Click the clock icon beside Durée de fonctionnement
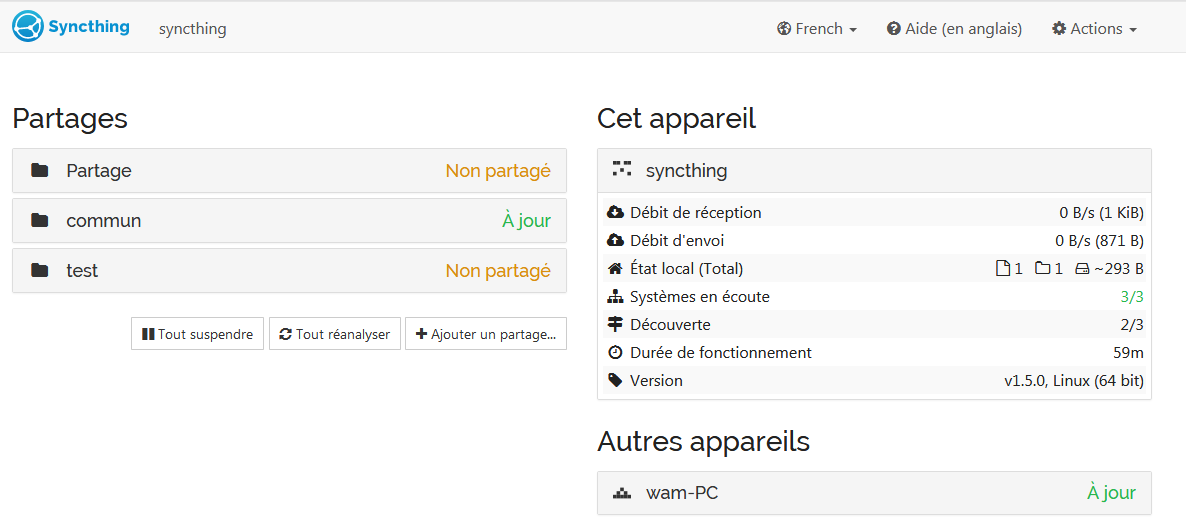The image size is (1186, 527). coord(616,353)
